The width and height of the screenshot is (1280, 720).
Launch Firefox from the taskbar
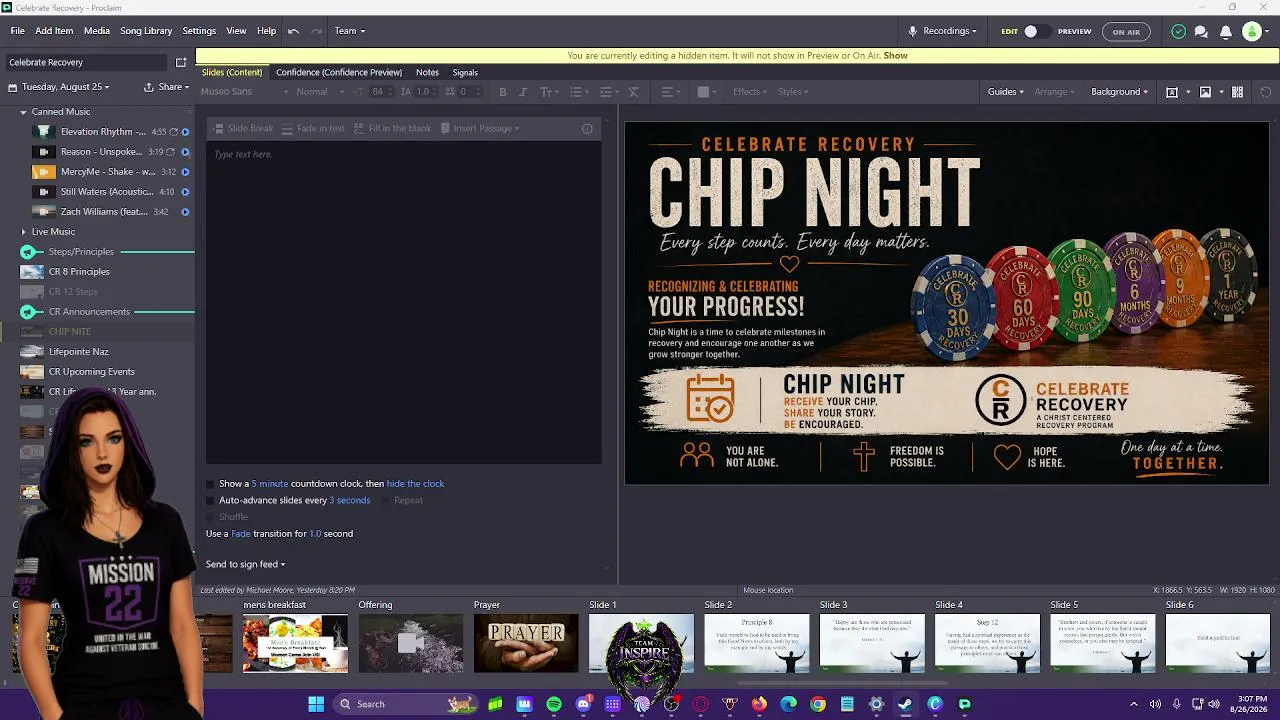pyautogui.click(x=759, y=704)
